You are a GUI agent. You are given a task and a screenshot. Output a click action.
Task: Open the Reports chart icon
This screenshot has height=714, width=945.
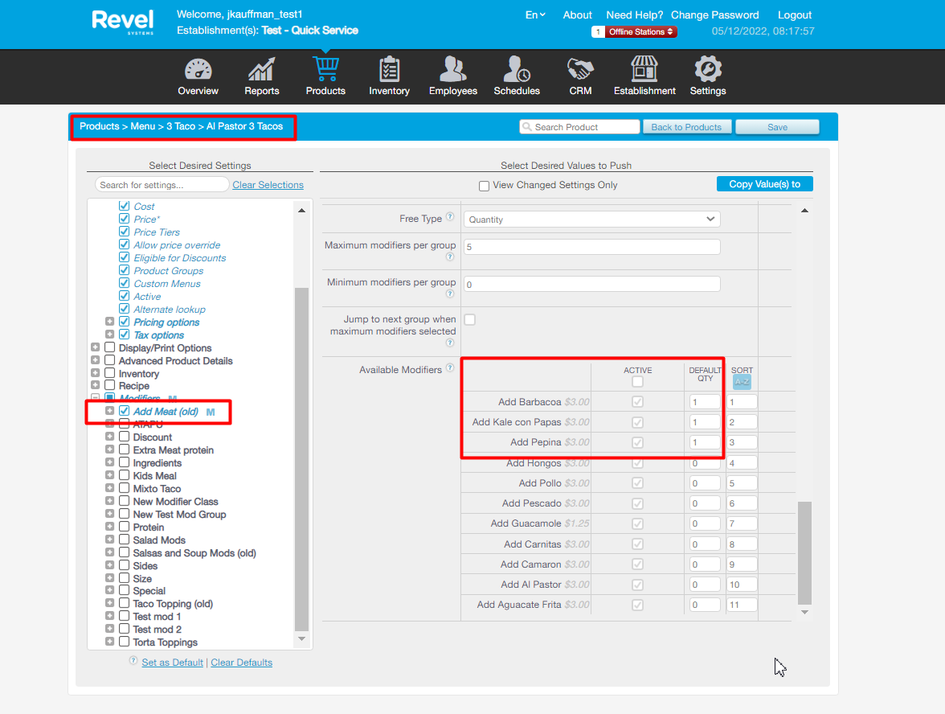(x=262, y=70)
